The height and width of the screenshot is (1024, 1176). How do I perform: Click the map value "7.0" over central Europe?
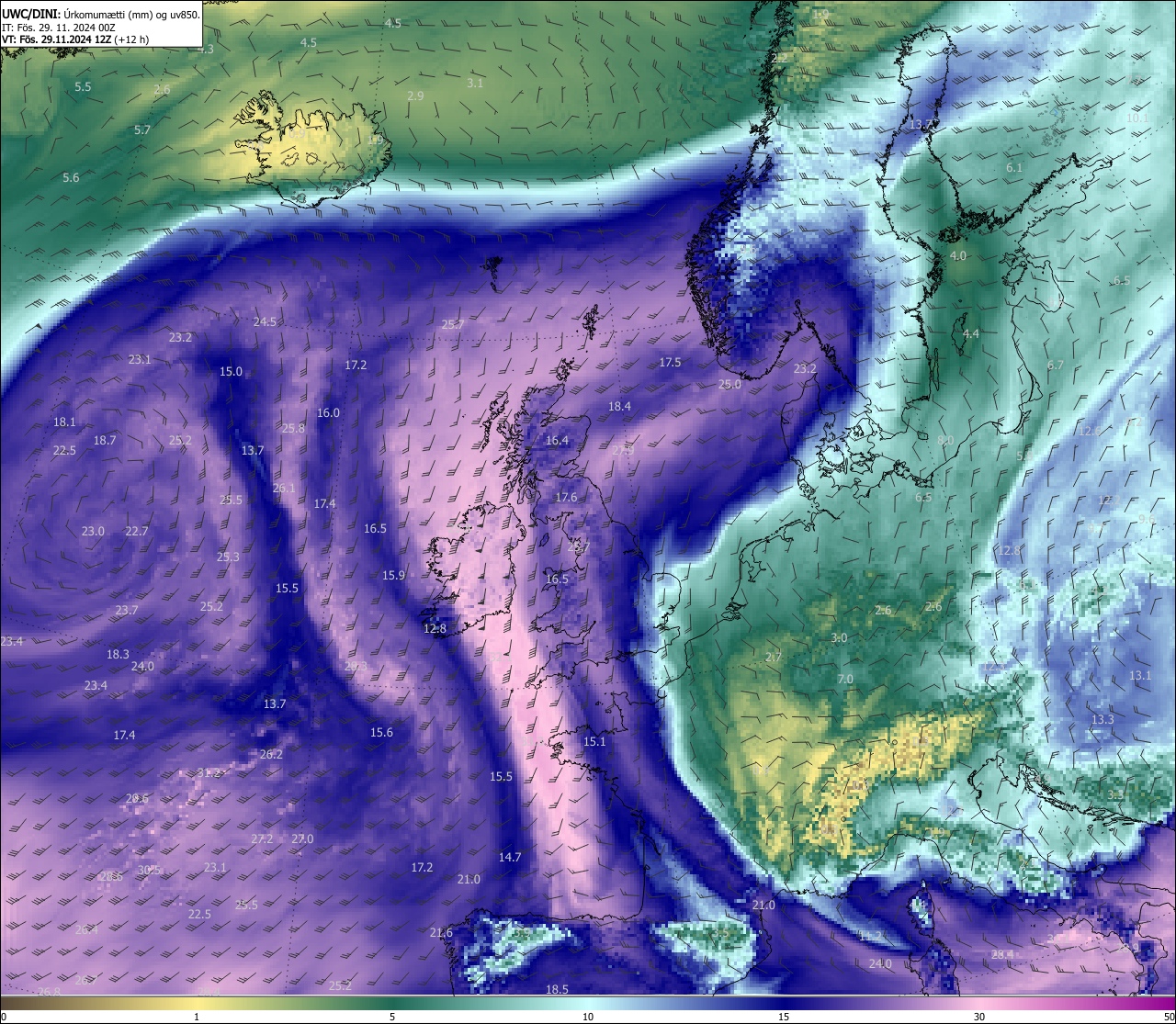845,680
